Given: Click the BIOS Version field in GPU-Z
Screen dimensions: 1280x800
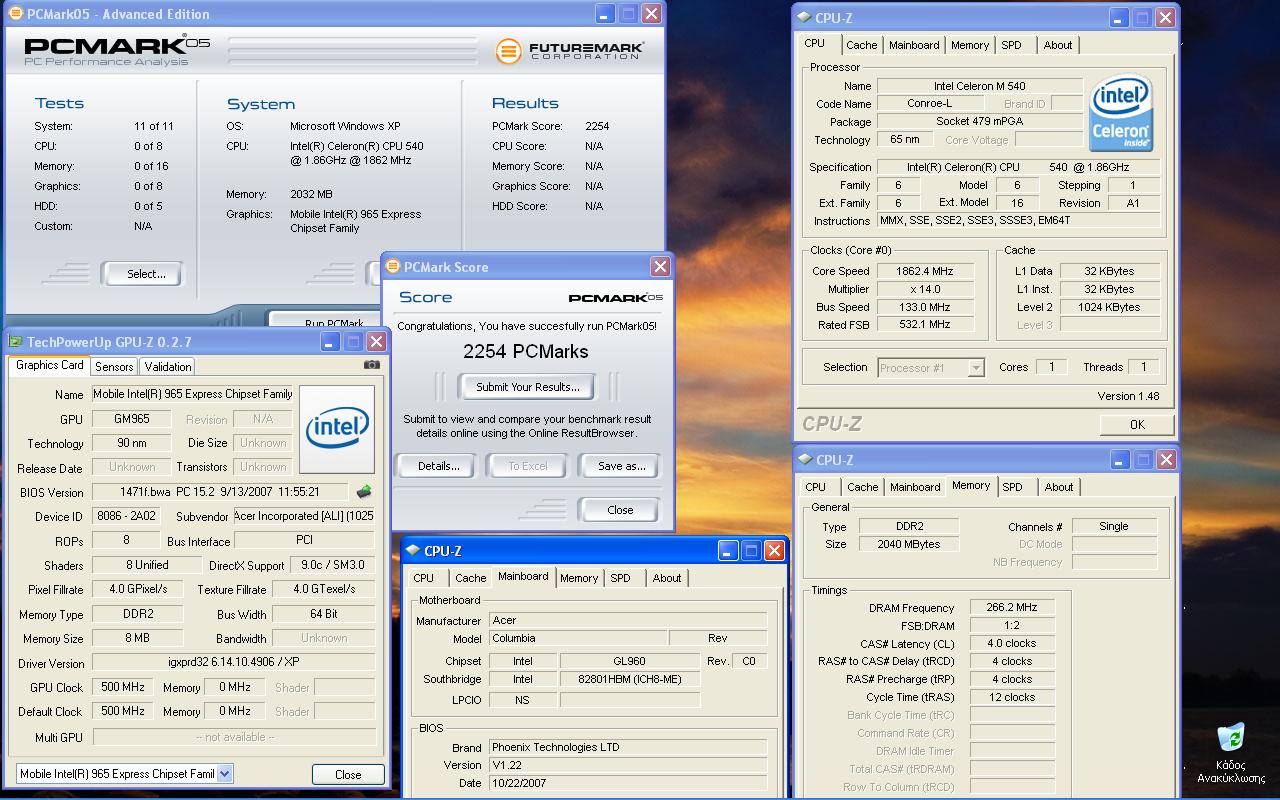Looking at the screenshot, I should point(222,492).
